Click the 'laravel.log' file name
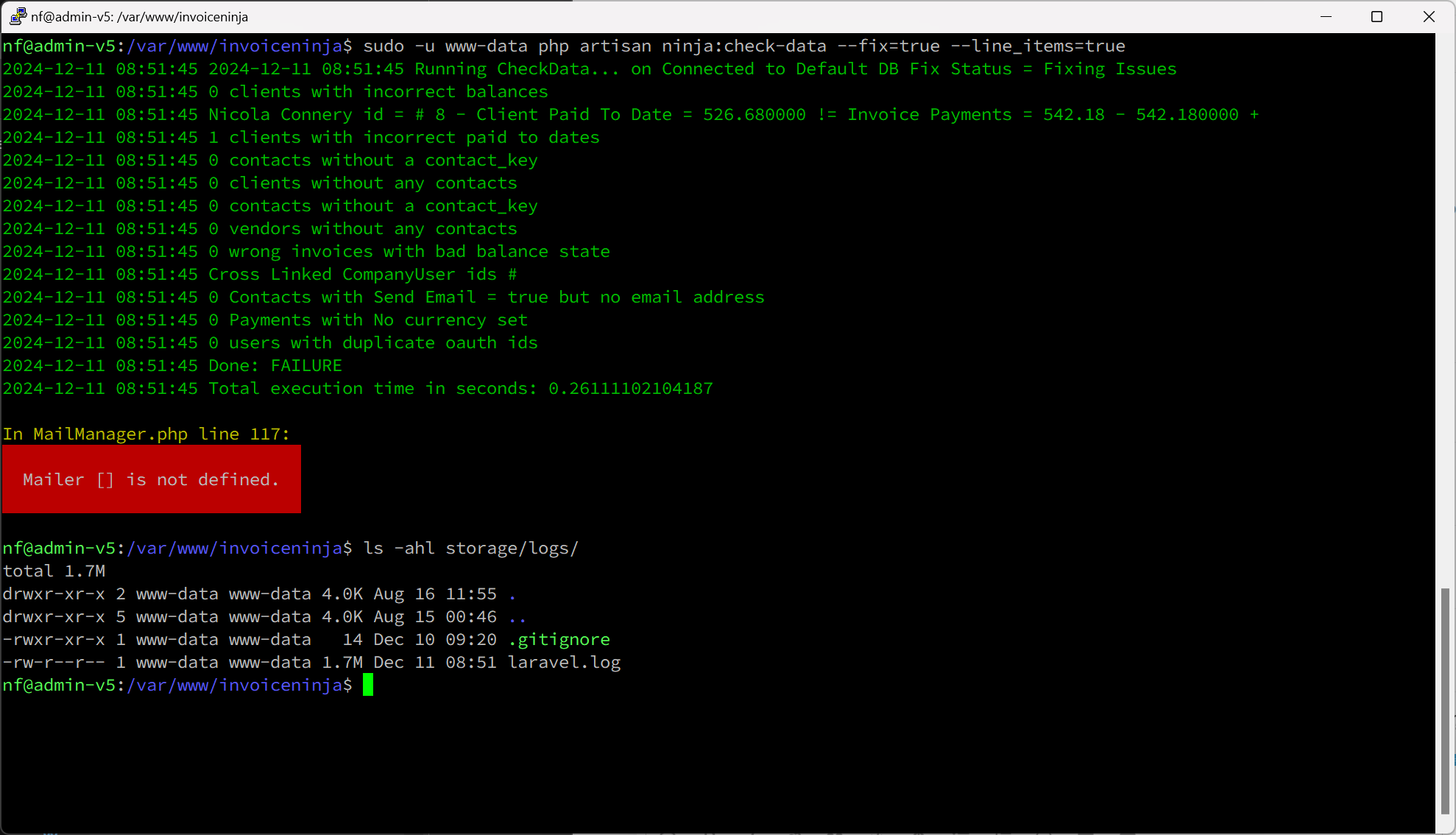The height and width of the screenshot is (835, 1456). pyautogui.click(x=564, y=662)
